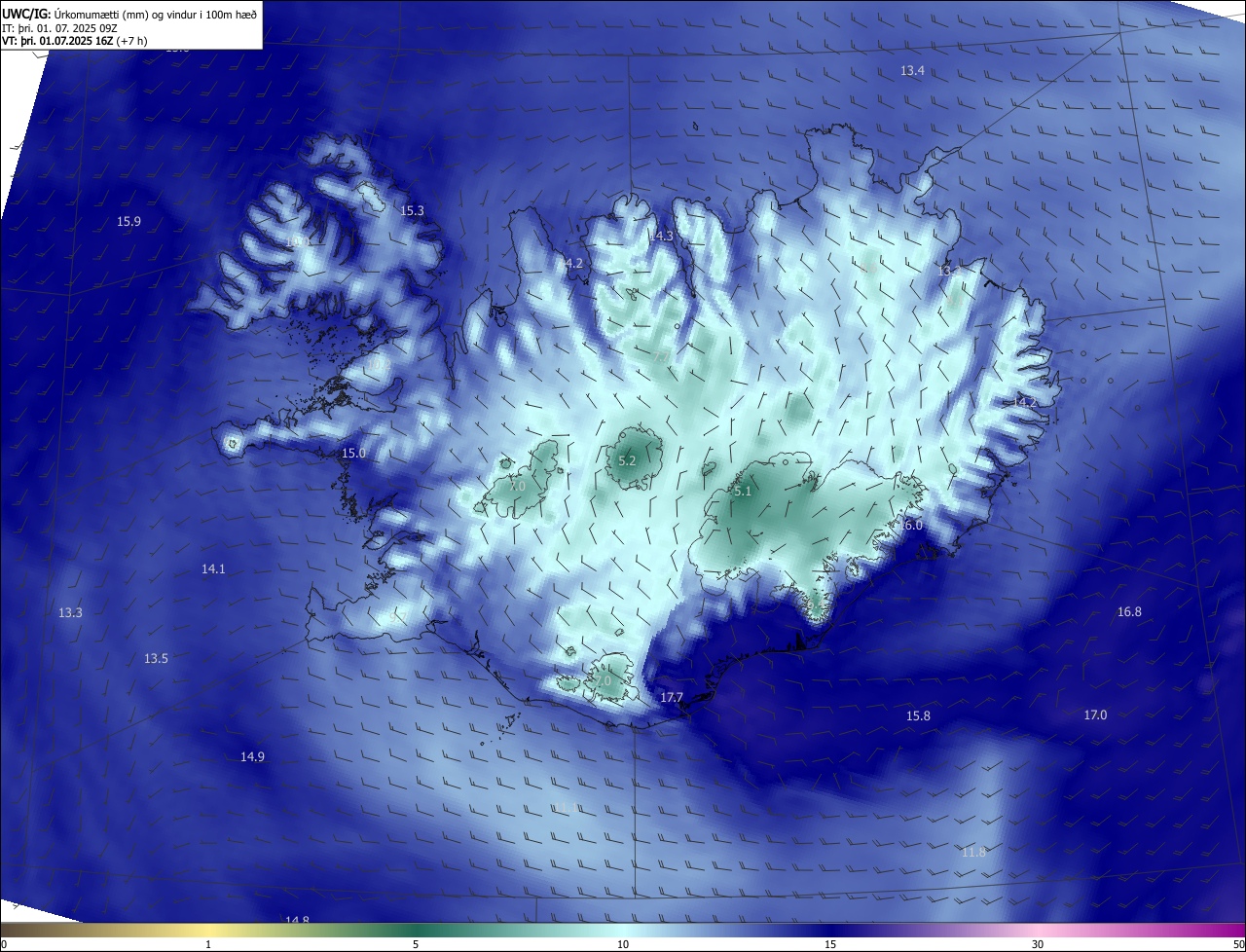Click the 5.1 value on the large glacier

pos(743,493)
